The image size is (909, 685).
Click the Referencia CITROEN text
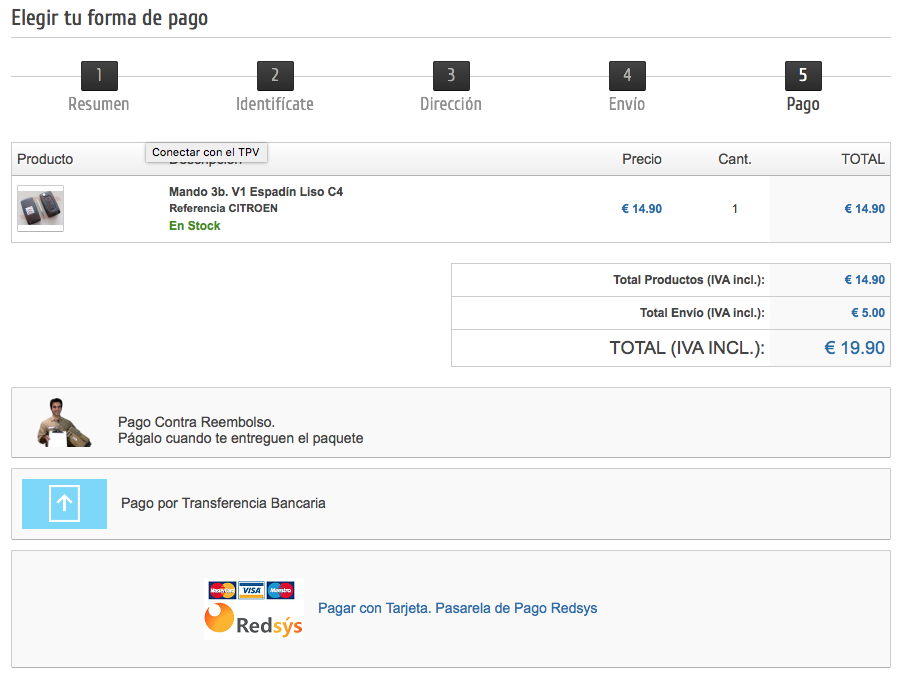(x=223, y=208)
